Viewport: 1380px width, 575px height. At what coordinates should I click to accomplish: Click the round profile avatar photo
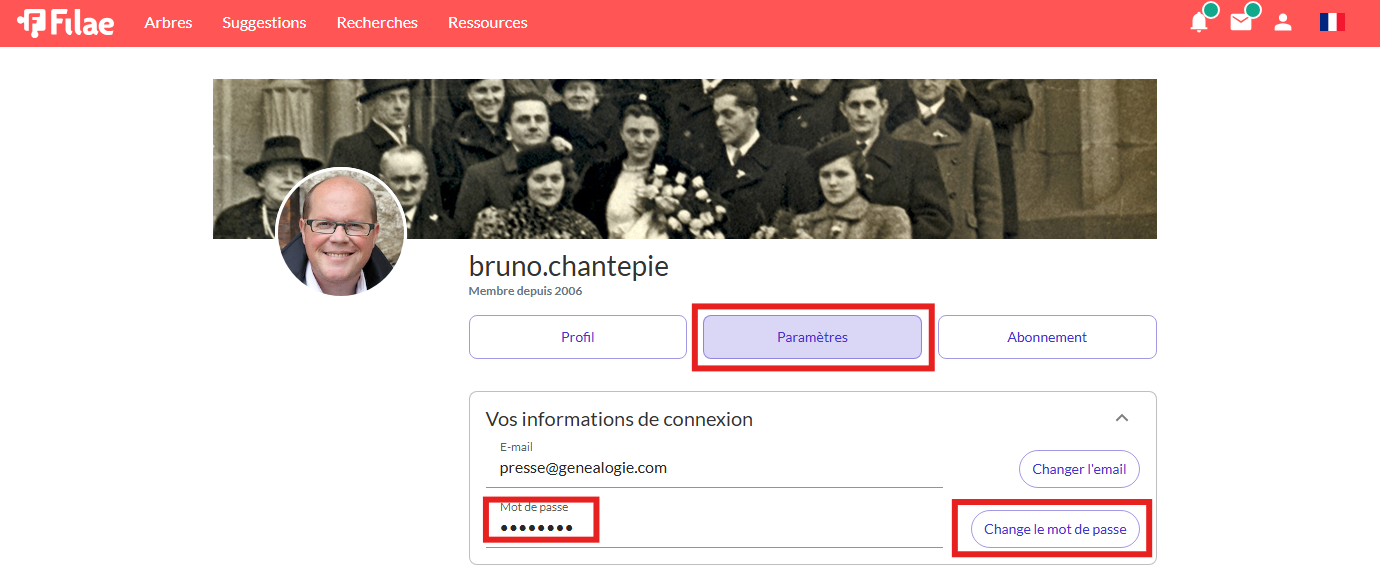click(340, 232)
